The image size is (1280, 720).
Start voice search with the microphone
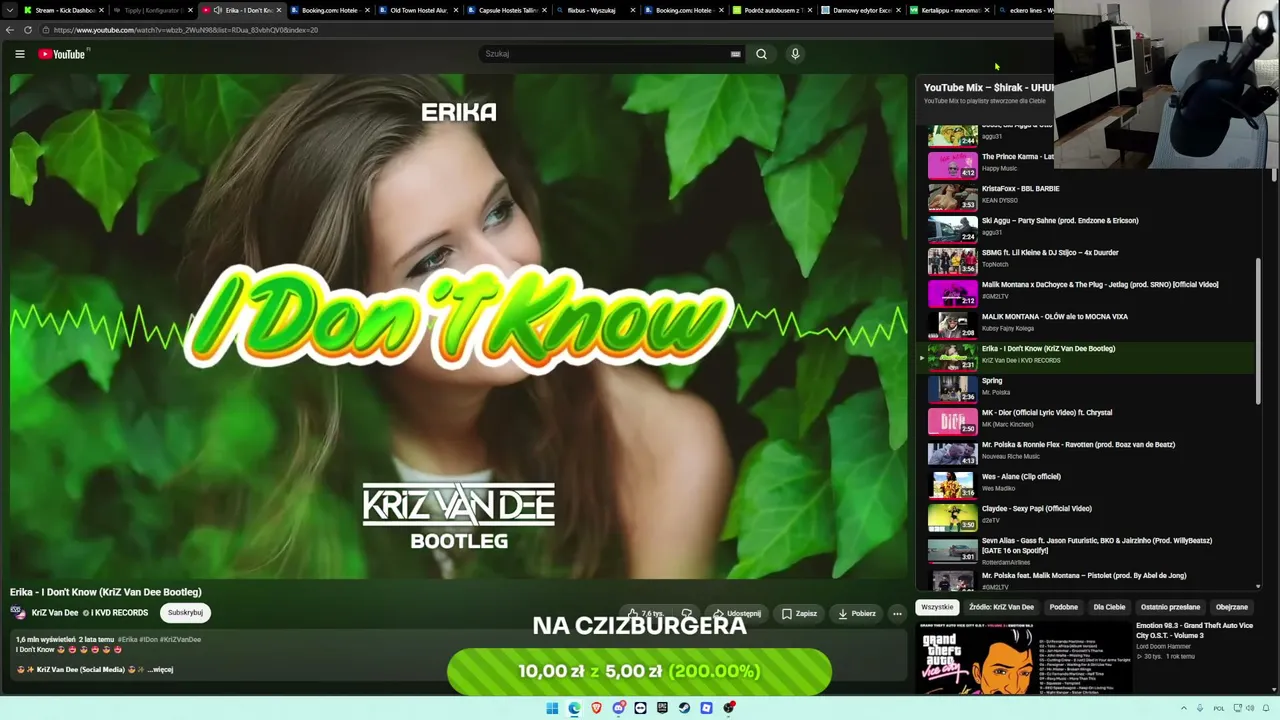click(x=795, y=54)
